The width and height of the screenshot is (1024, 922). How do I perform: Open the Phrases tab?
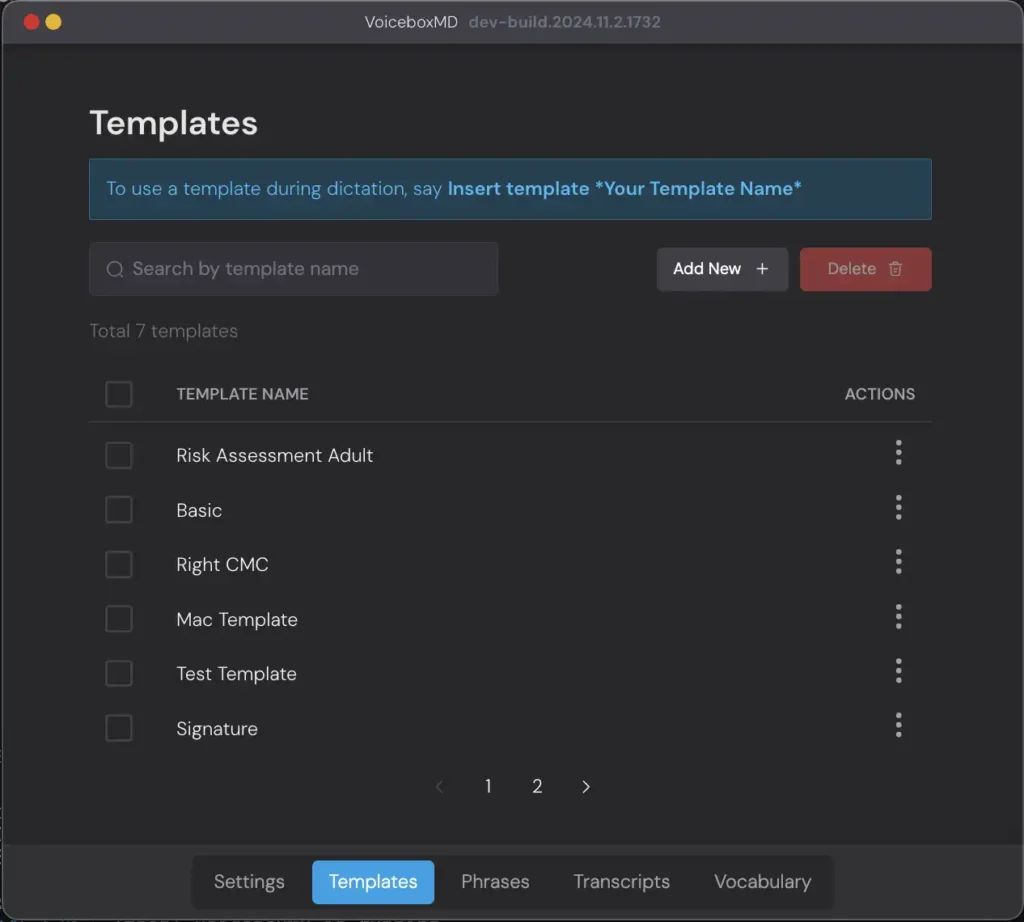[495, 882]
